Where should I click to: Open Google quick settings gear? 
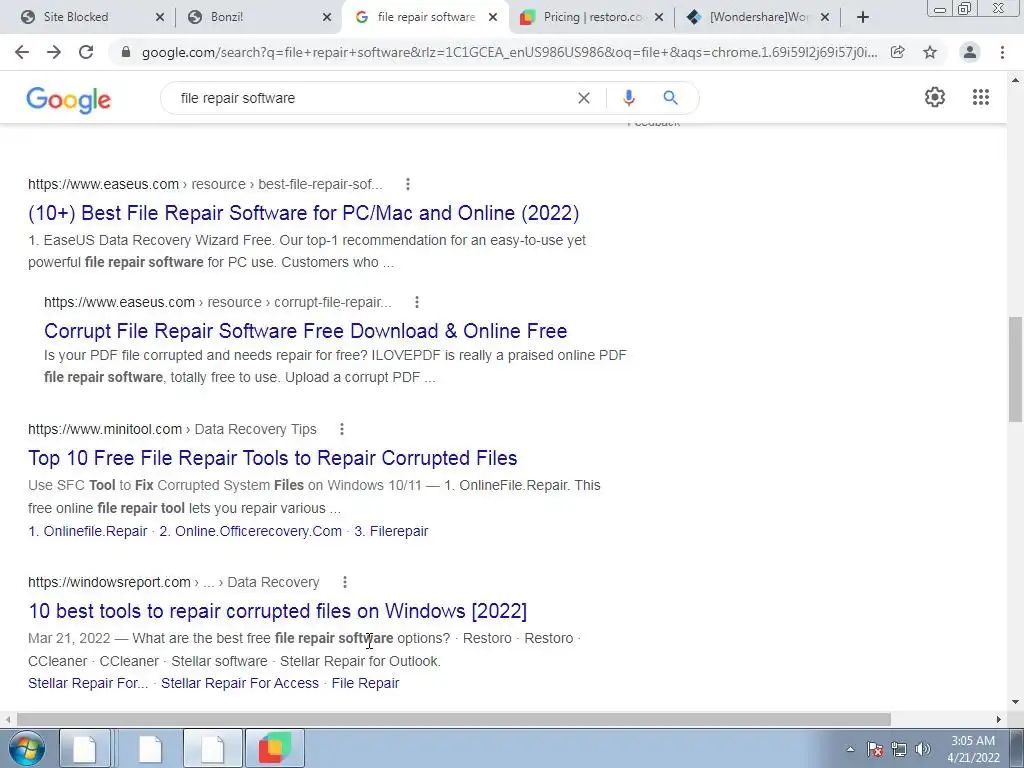pos(935,97)
